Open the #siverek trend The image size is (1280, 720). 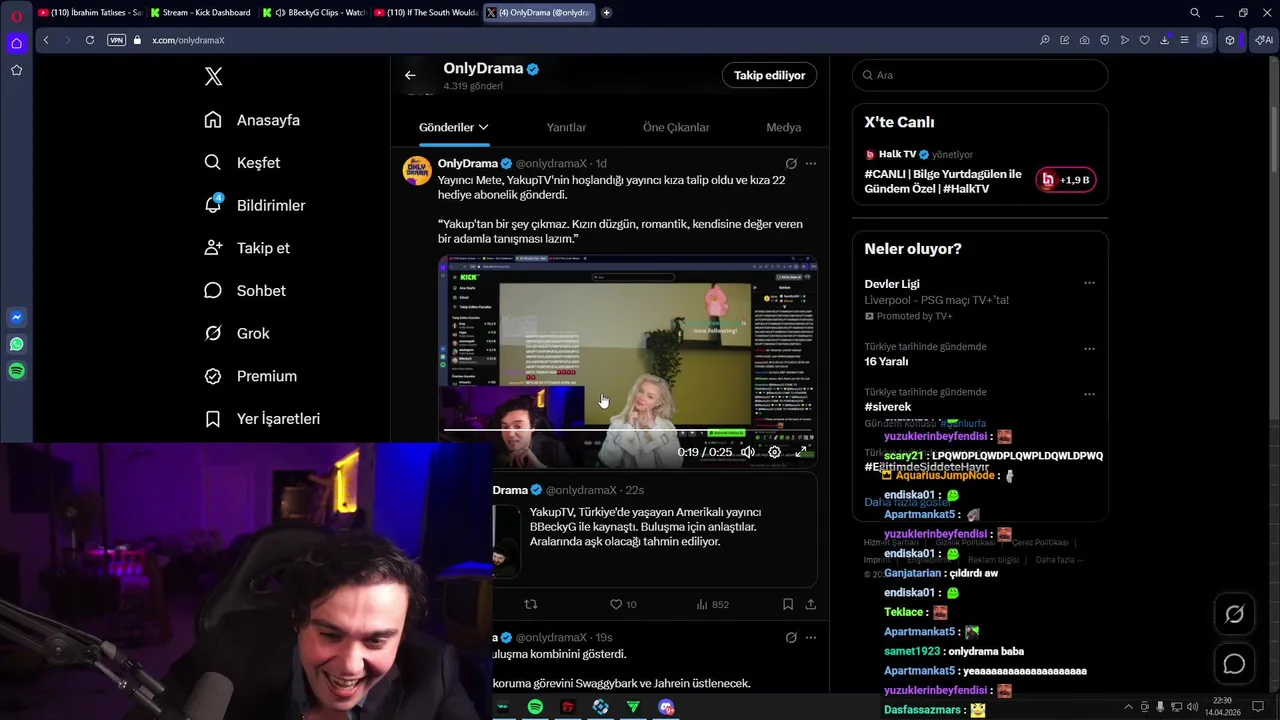point(888,407)
